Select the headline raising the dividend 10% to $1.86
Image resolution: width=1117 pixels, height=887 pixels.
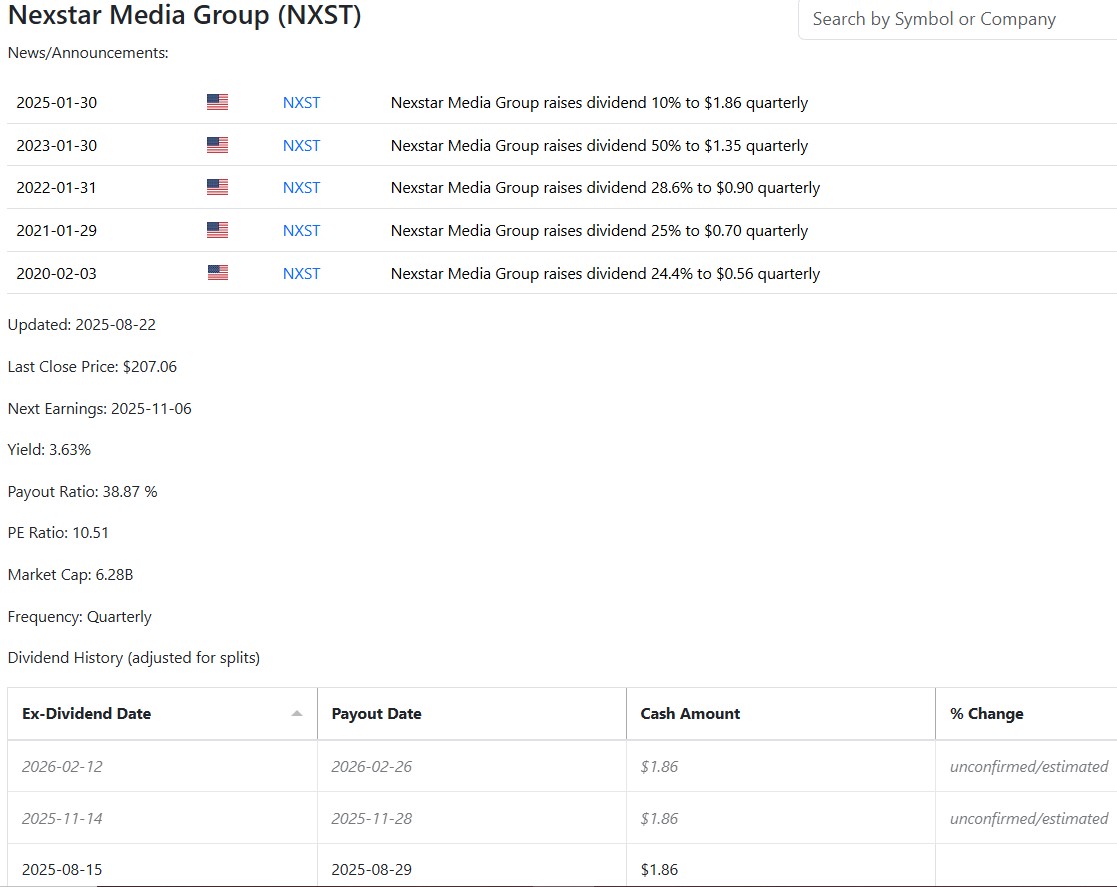pos(599,103)
